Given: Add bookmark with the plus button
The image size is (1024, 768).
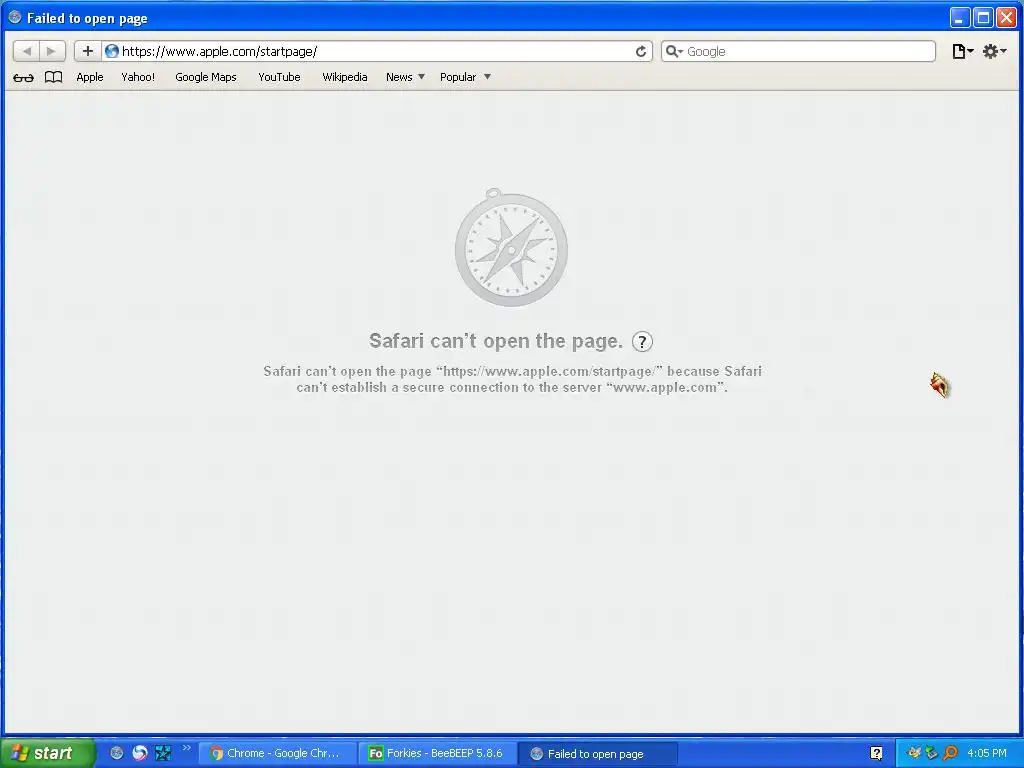Looking at the screenshot, I should tap(88, 51).
